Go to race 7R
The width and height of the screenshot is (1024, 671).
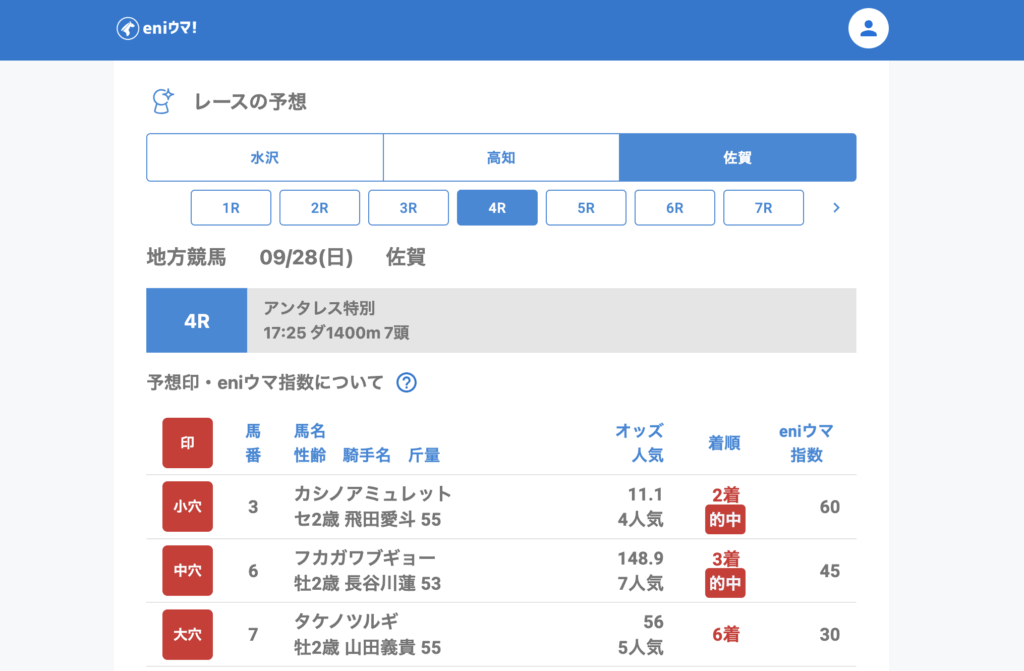click(763, 208)
